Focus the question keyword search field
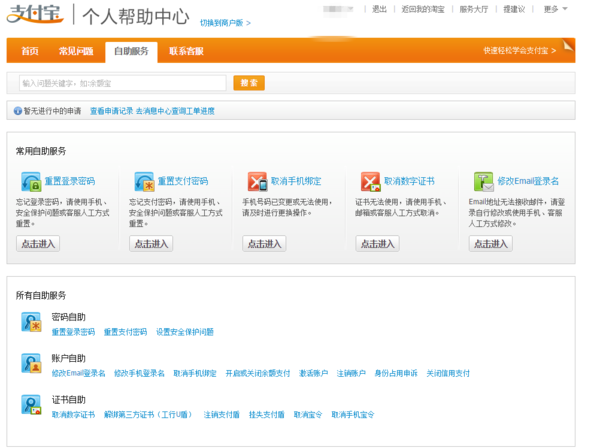600x448 pixels. click(123, 83)
